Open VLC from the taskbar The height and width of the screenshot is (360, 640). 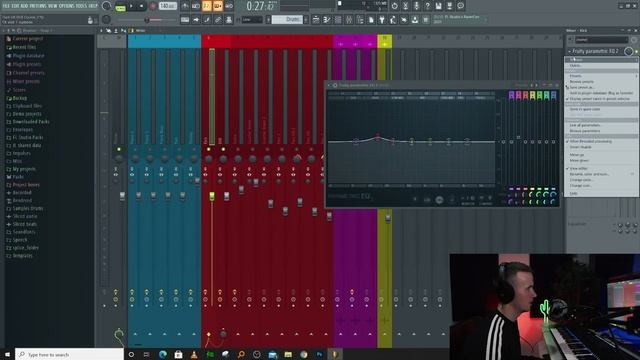click(x=194, y=354)
